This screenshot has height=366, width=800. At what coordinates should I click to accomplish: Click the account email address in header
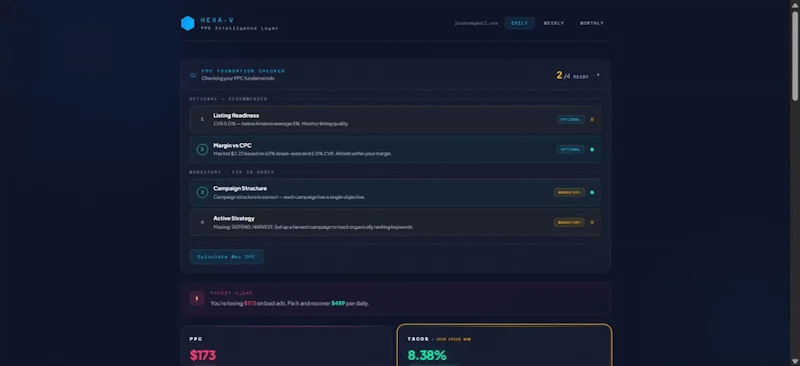[476, 23]
